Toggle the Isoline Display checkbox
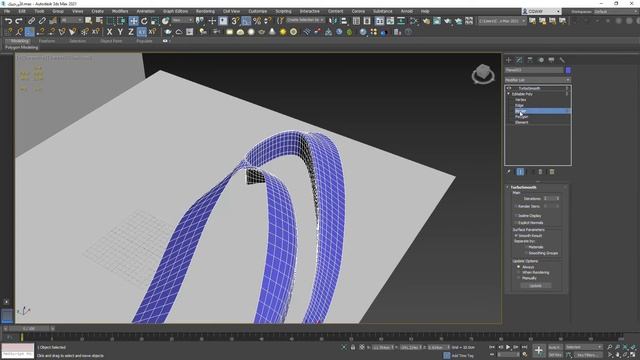 point(516,216)
